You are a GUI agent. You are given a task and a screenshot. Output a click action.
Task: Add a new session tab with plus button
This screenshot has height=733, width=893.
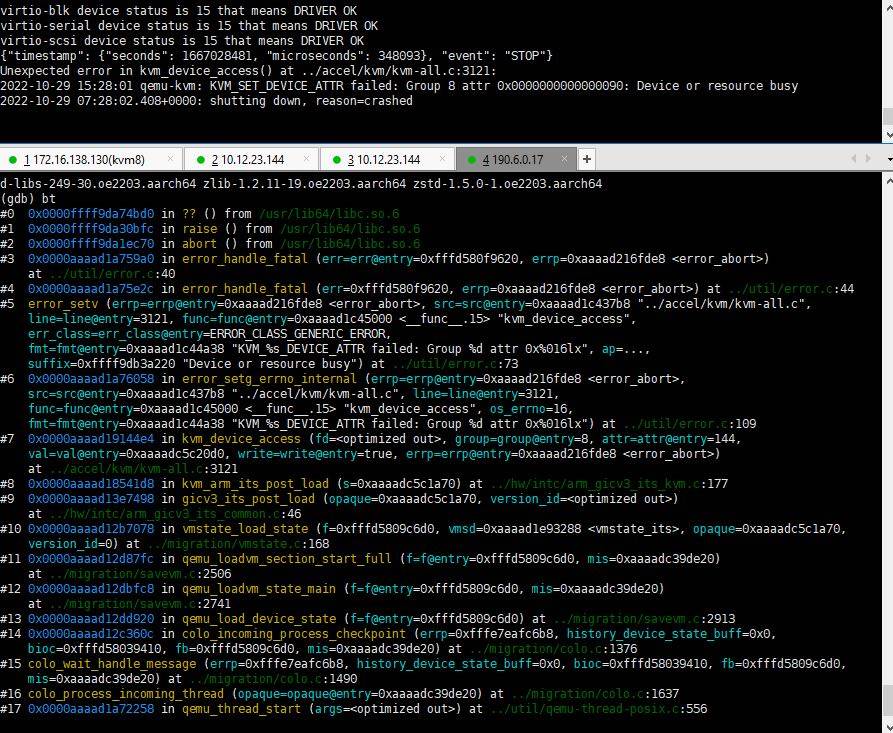coord(587,159)
